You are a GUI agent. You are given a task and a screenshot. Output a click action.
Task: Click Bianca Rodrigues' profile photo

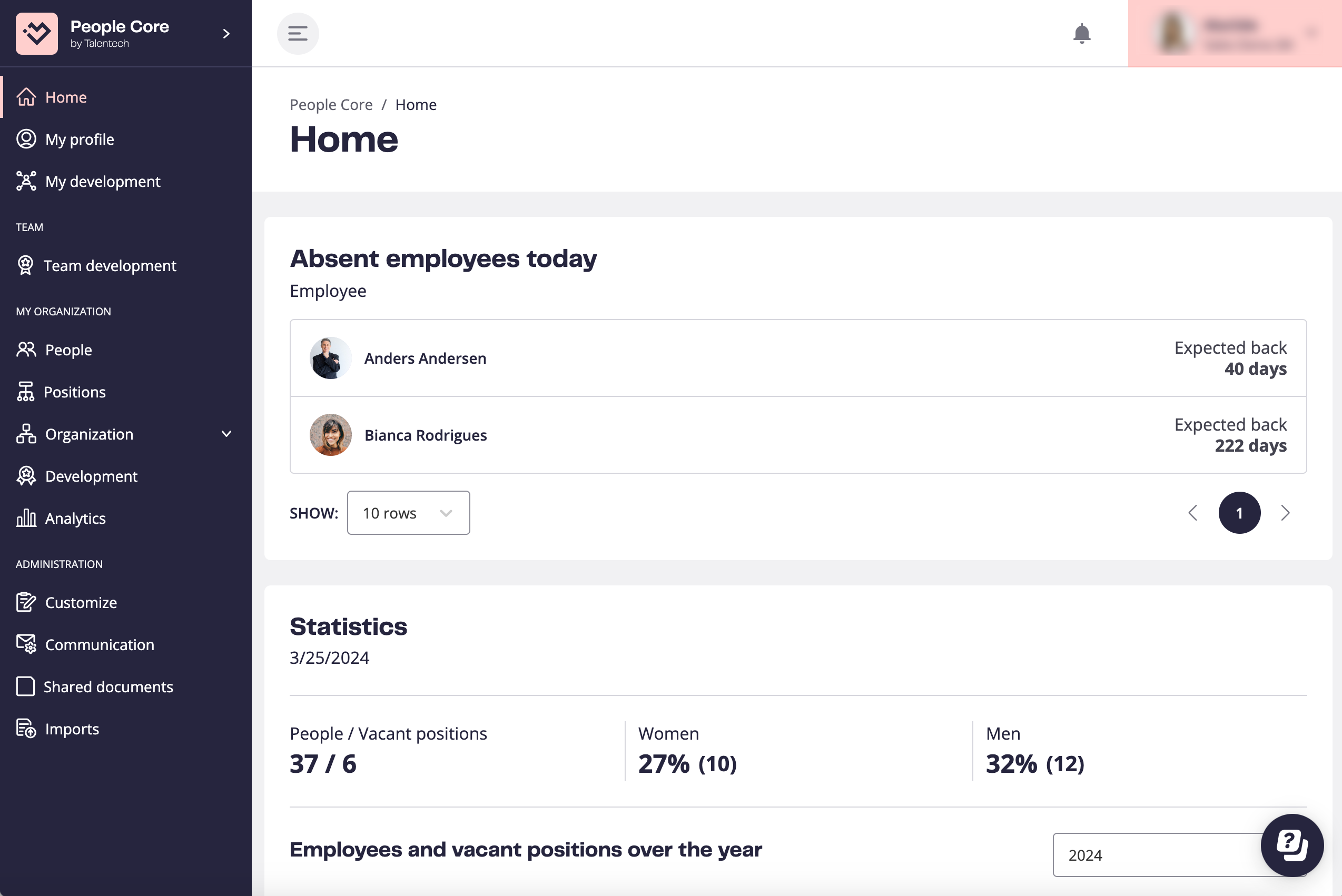(330, 435)
